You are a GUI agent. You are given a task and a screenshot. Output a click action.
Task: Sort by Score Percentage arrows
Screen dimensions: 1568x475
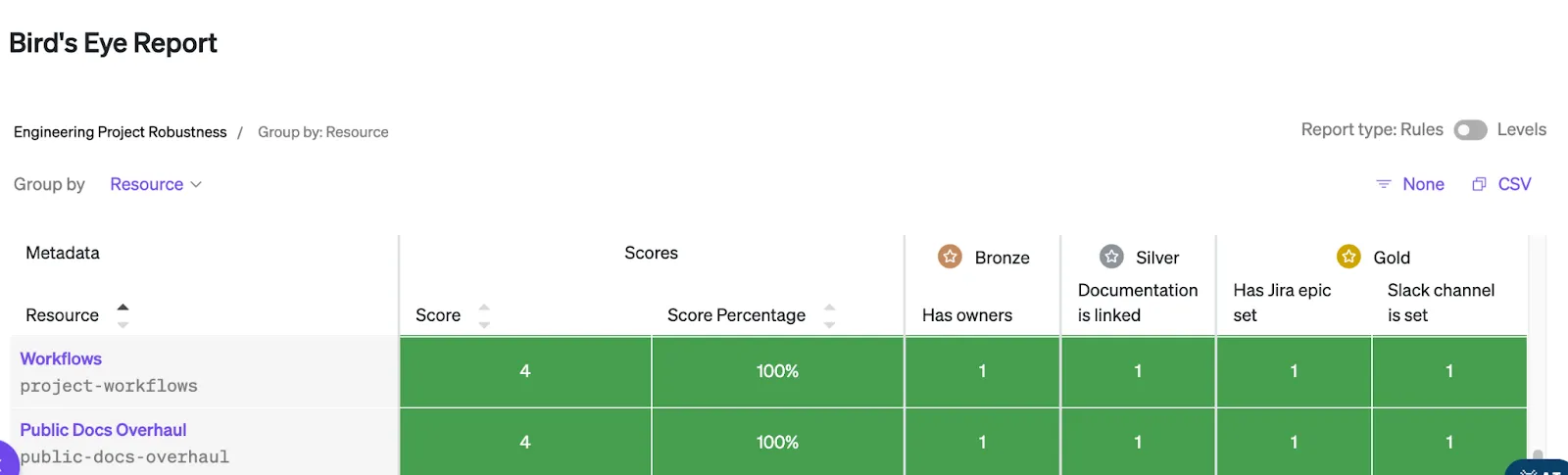point(829,315)
